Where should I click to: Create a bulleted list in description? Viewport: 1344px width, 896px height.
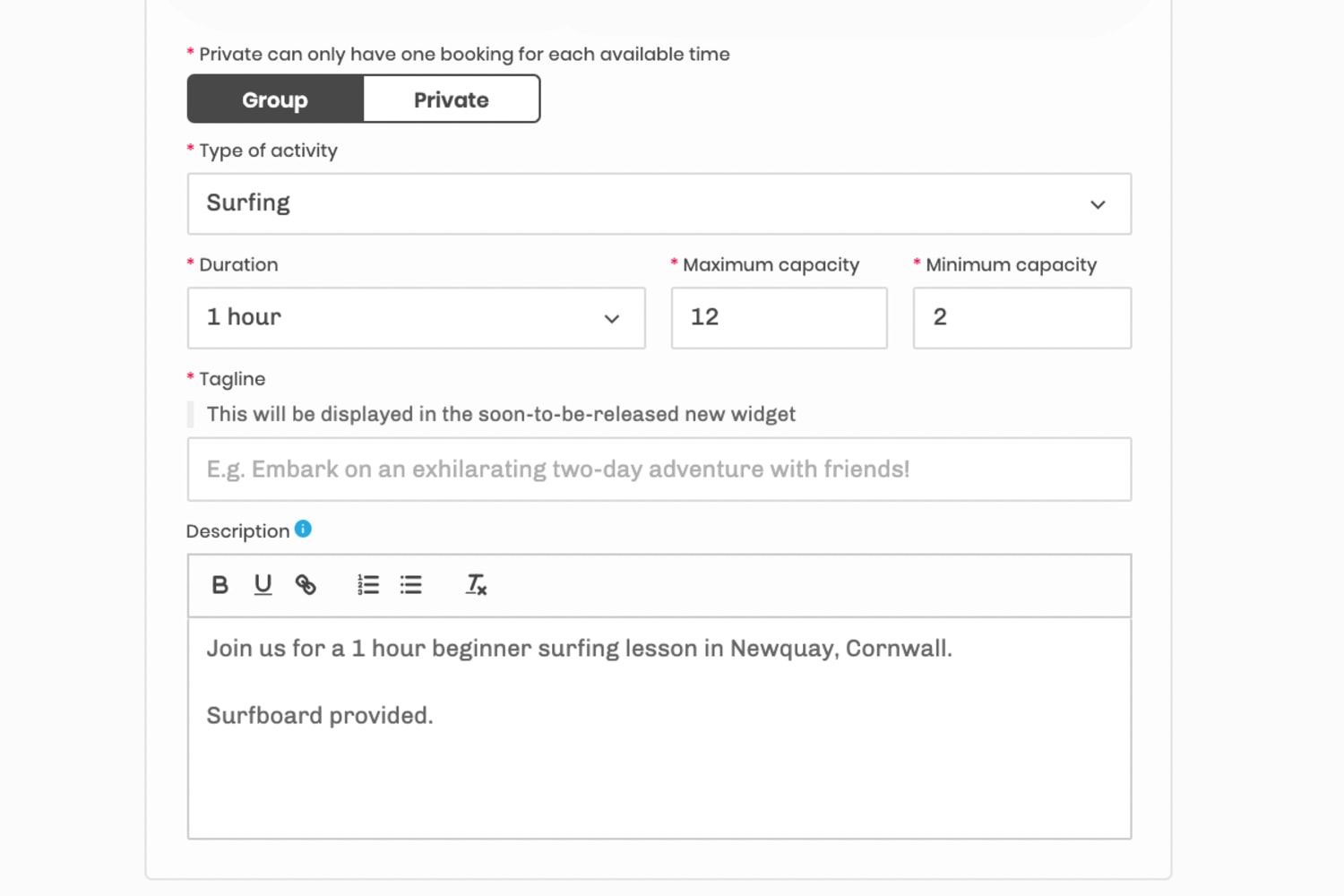[411, 585]
